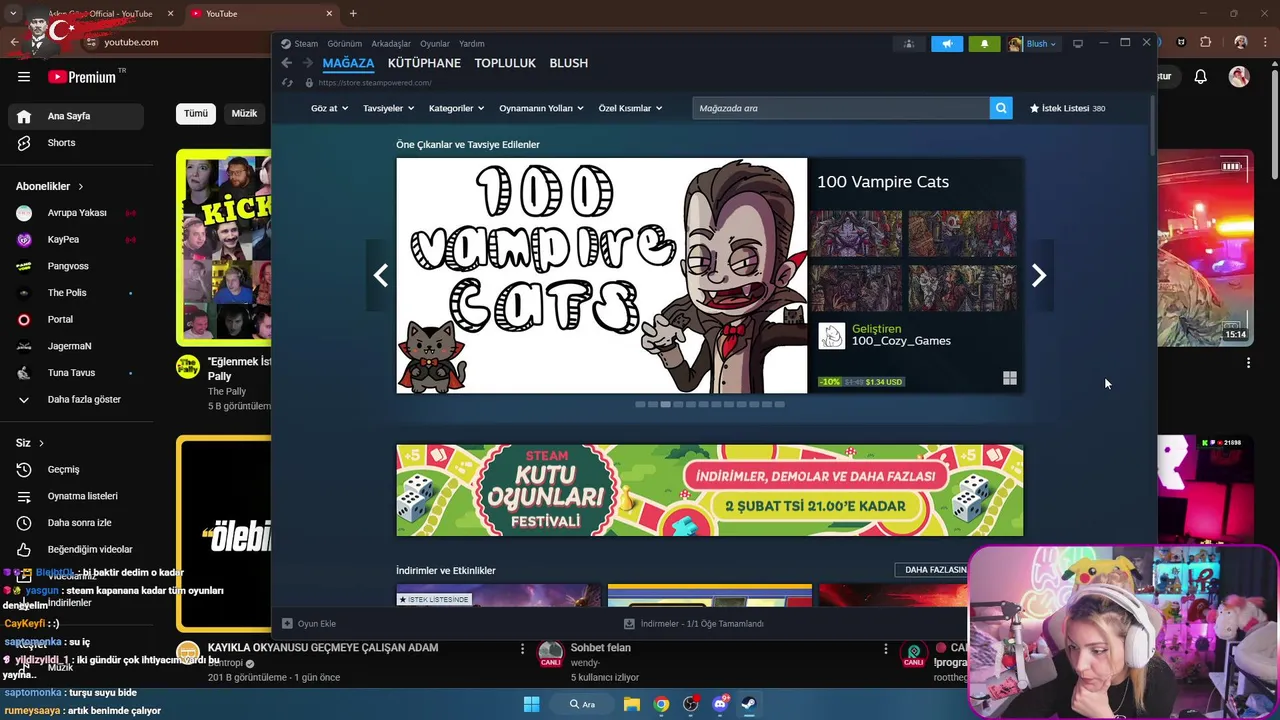Open Geçmiş history in YouTube sidebar
The height and width of the screenshot is (720, 1280).
point(76,469)
